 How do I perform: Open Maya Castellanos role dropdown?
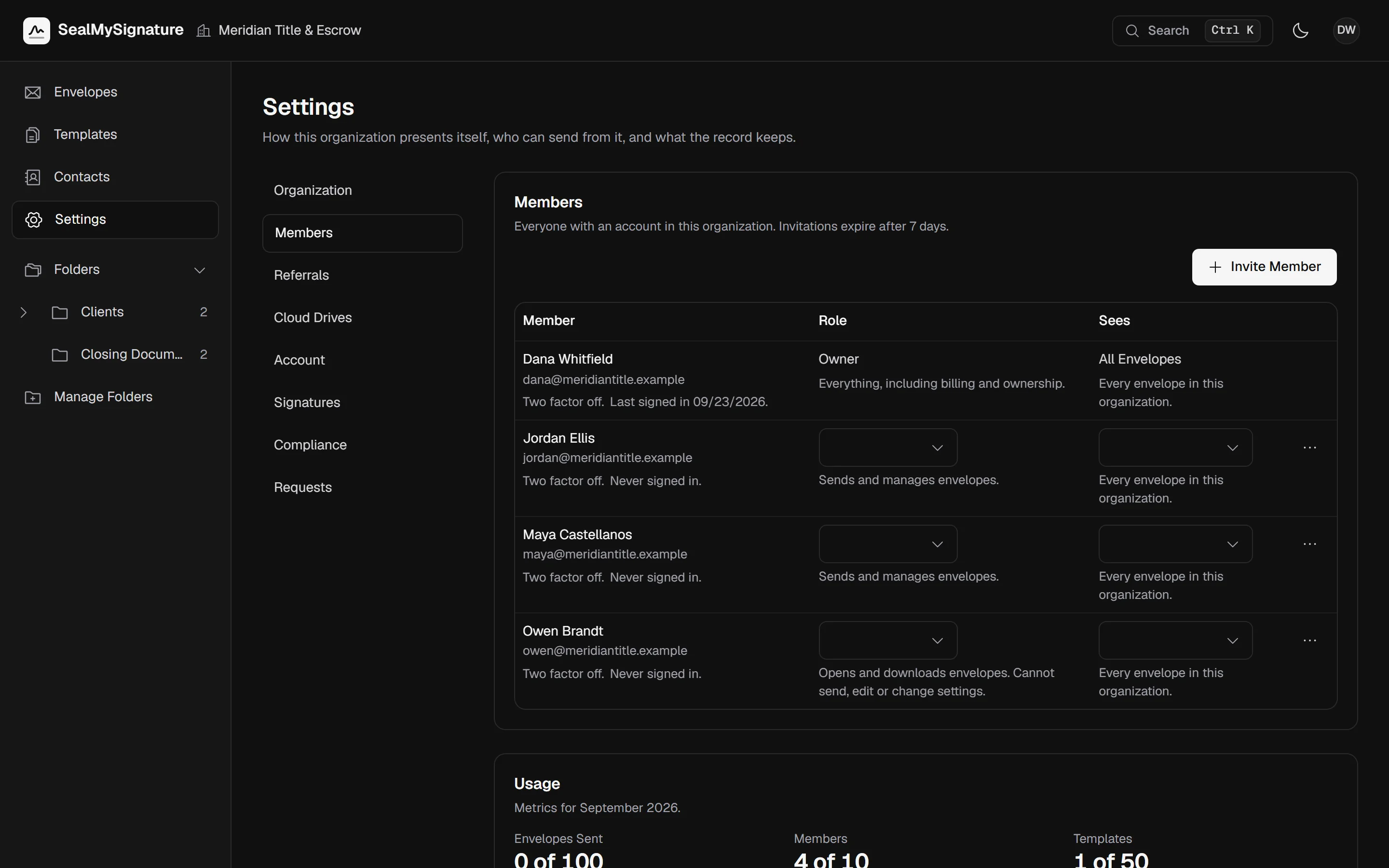coord(888,543)
